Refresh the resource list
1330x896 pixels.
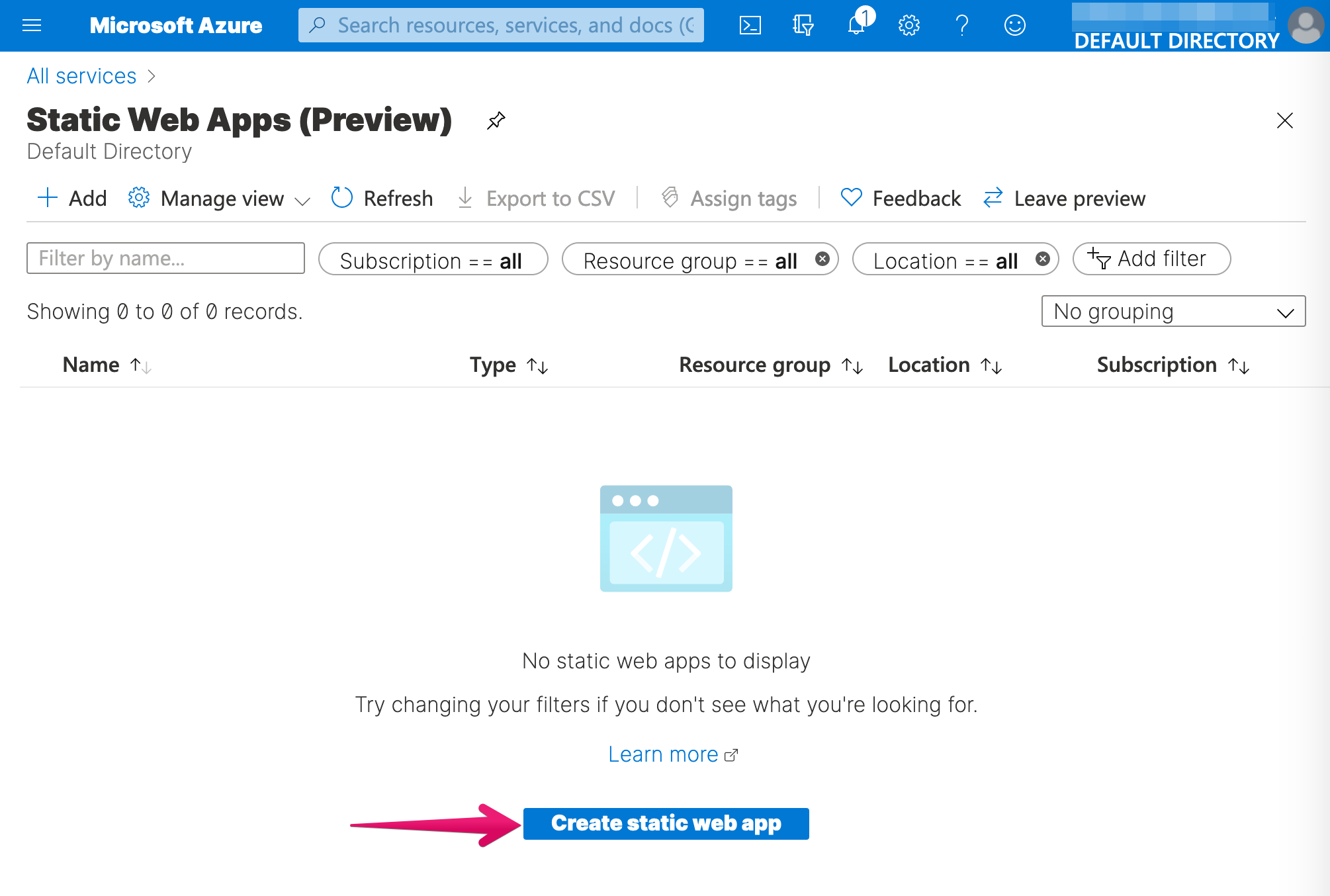(382, 199)
